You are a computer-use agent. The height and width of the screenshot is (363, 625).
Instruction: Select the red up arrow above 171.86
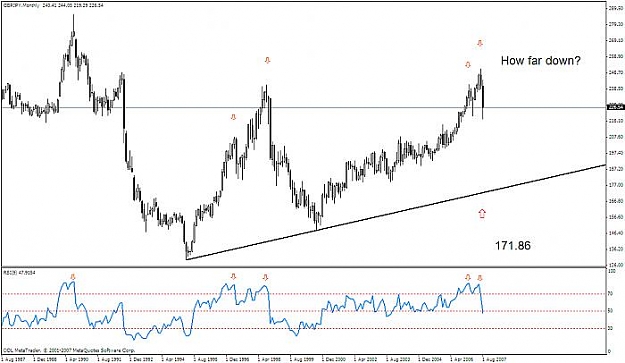point(482,214)
